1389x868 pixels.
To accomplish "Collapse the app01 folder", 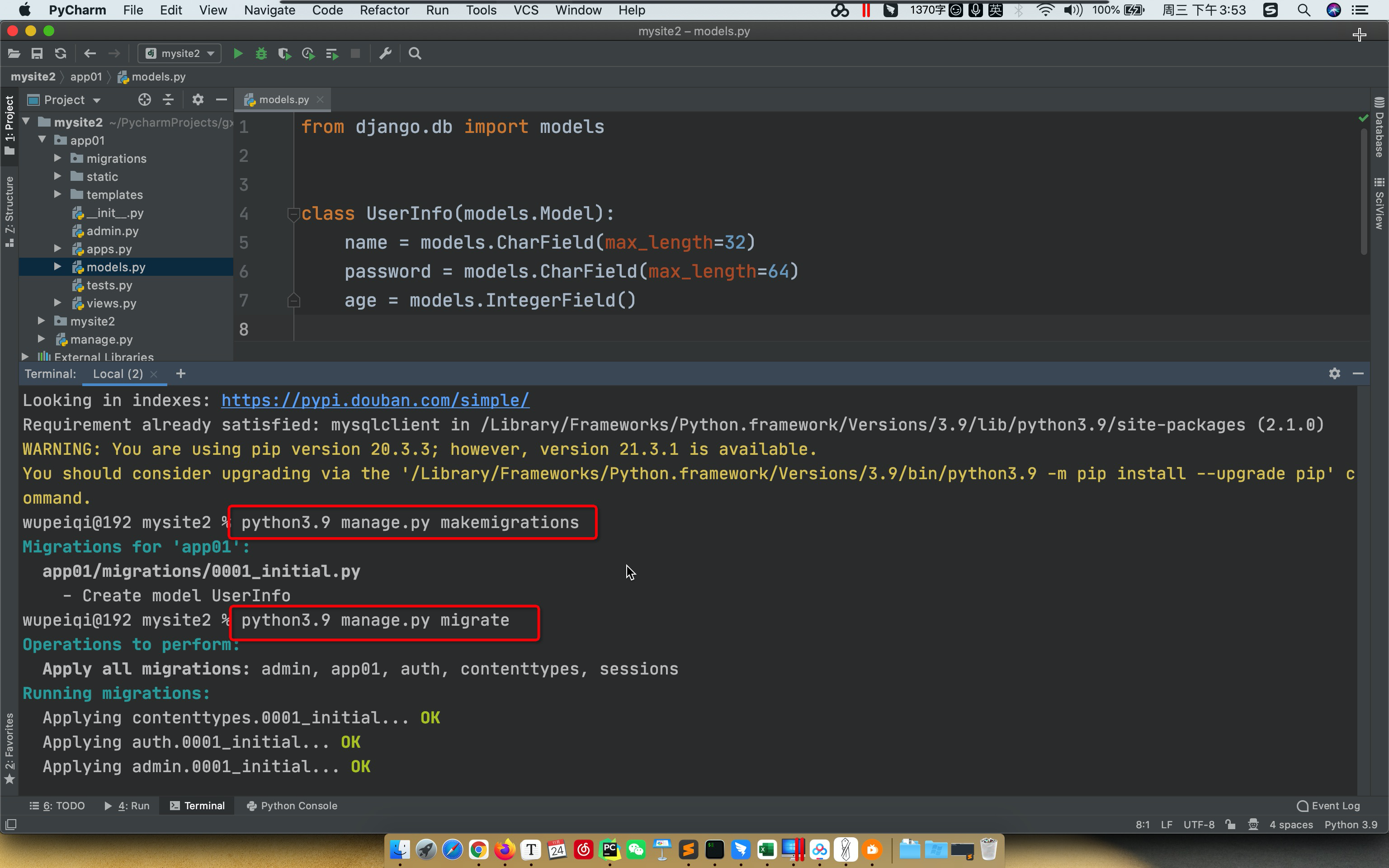I will tap(42, 140).
